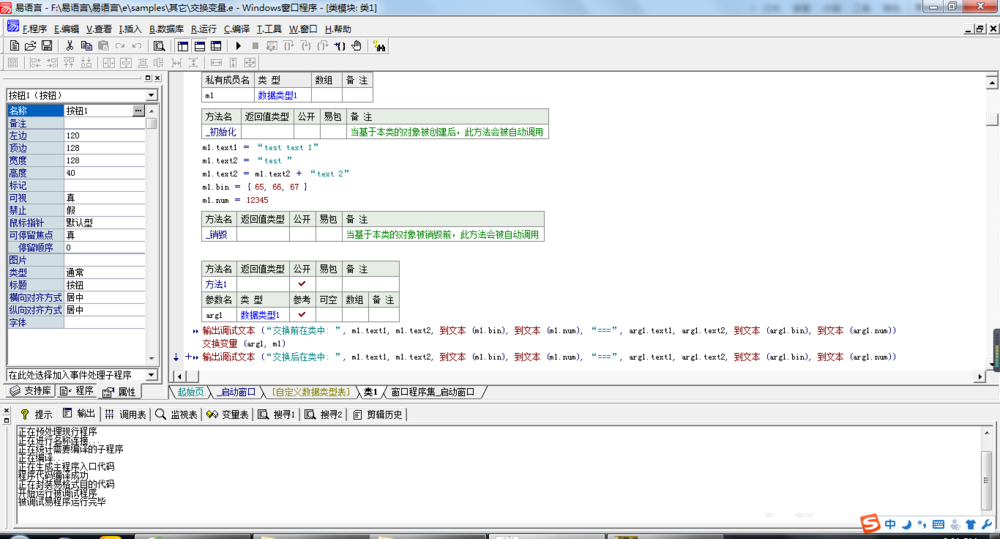Open help search binoculars icon
Viewport: 1000px width, 539px height.
(x=379, y=46)
